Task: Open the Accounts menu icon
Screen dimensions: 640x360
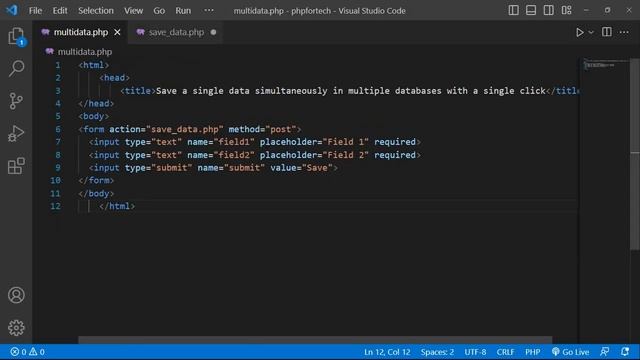Action: 16,295
